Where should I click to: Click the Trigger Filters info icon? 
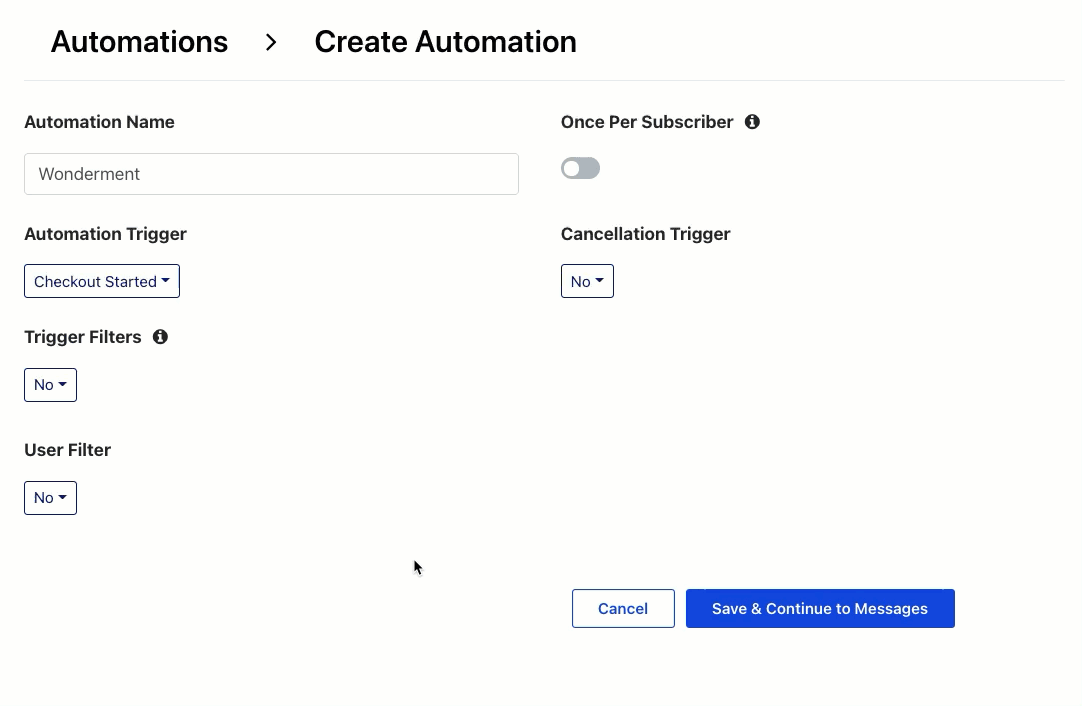point(160,337)
